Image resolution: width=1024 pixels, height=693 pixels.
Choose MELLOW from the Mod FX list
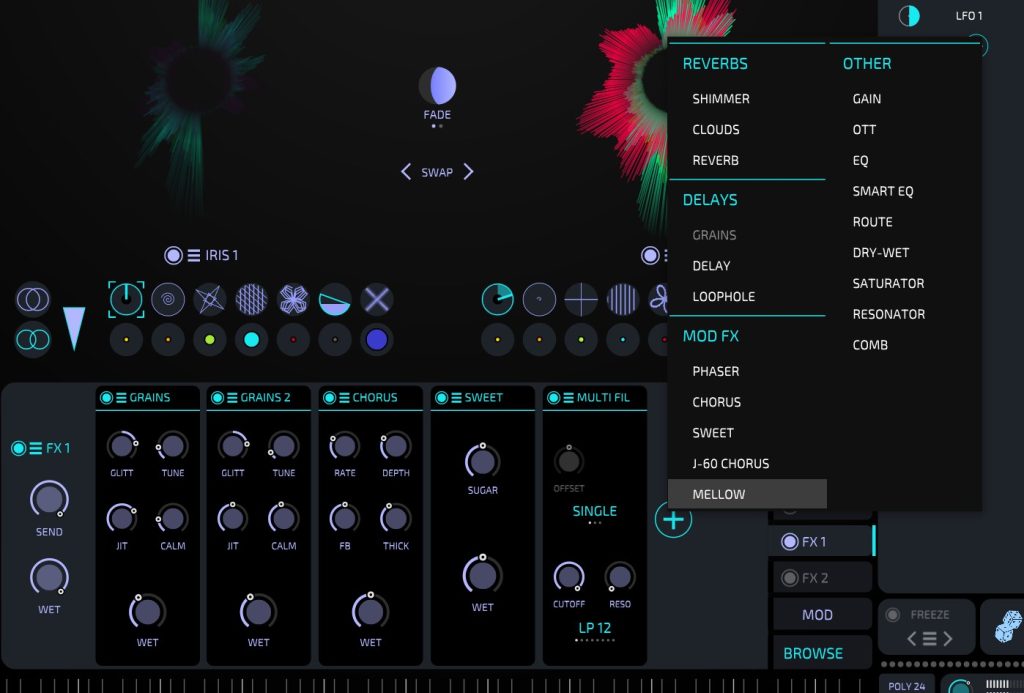tap(719, 494)
